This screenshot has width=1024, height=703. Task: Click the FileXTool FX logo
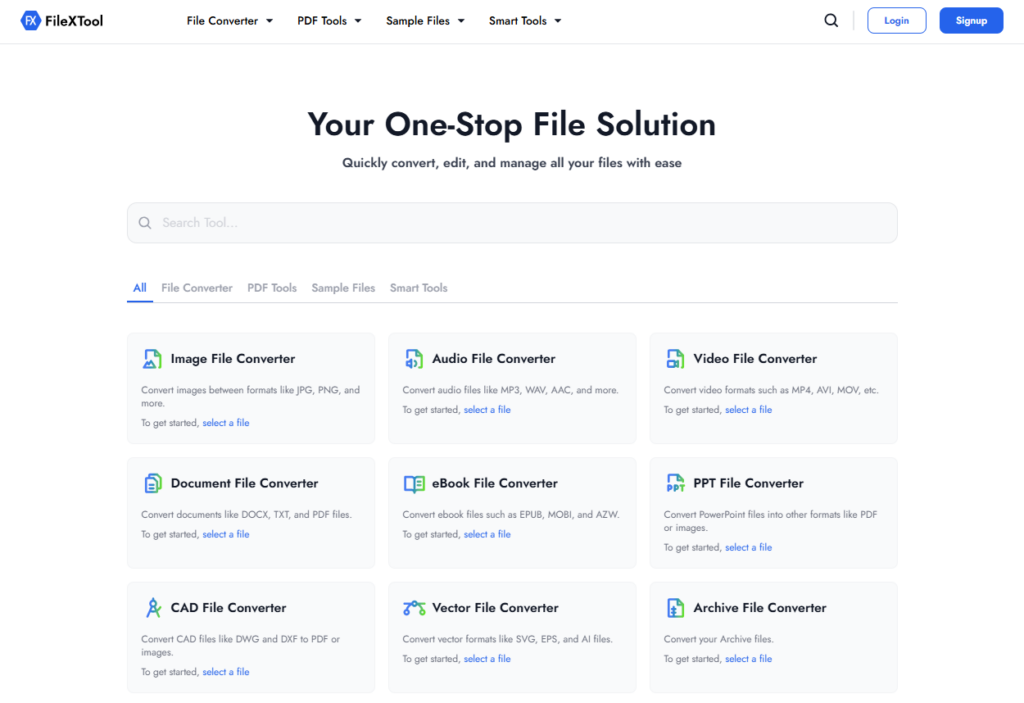point(28,19)
